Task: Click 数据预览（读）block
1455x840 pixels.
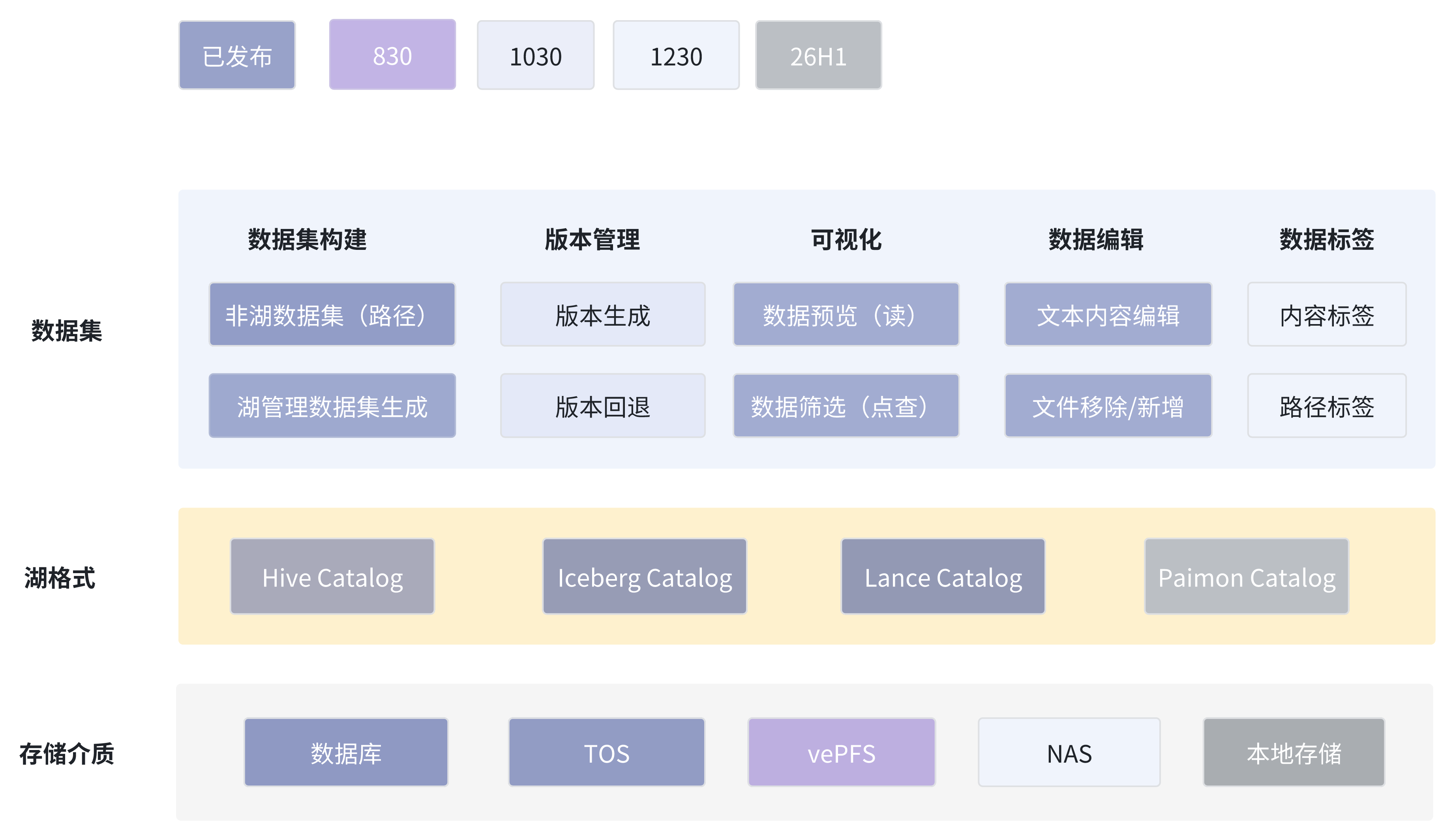Action: point(845,315)
